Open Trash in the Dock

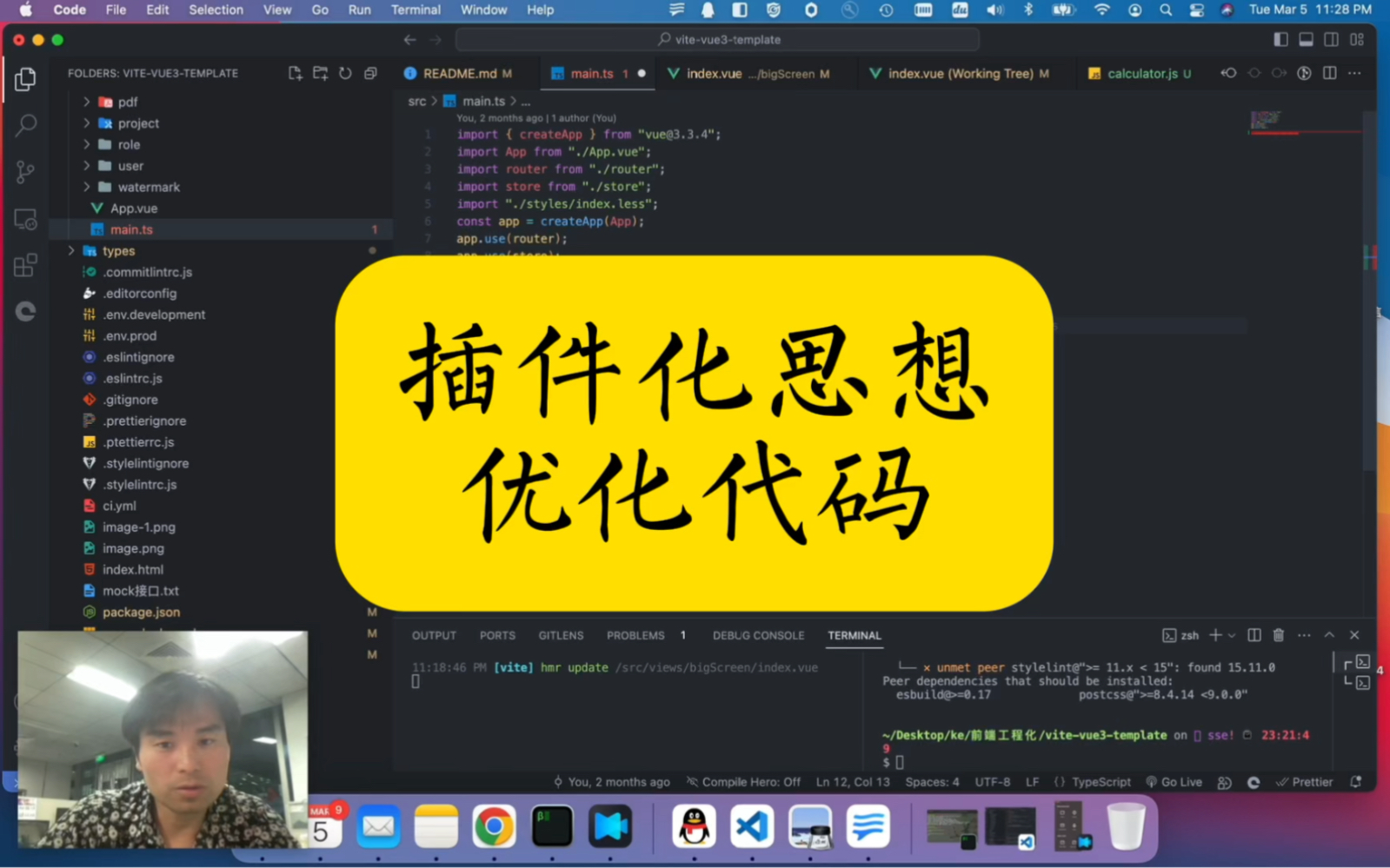click(1126, 826)
